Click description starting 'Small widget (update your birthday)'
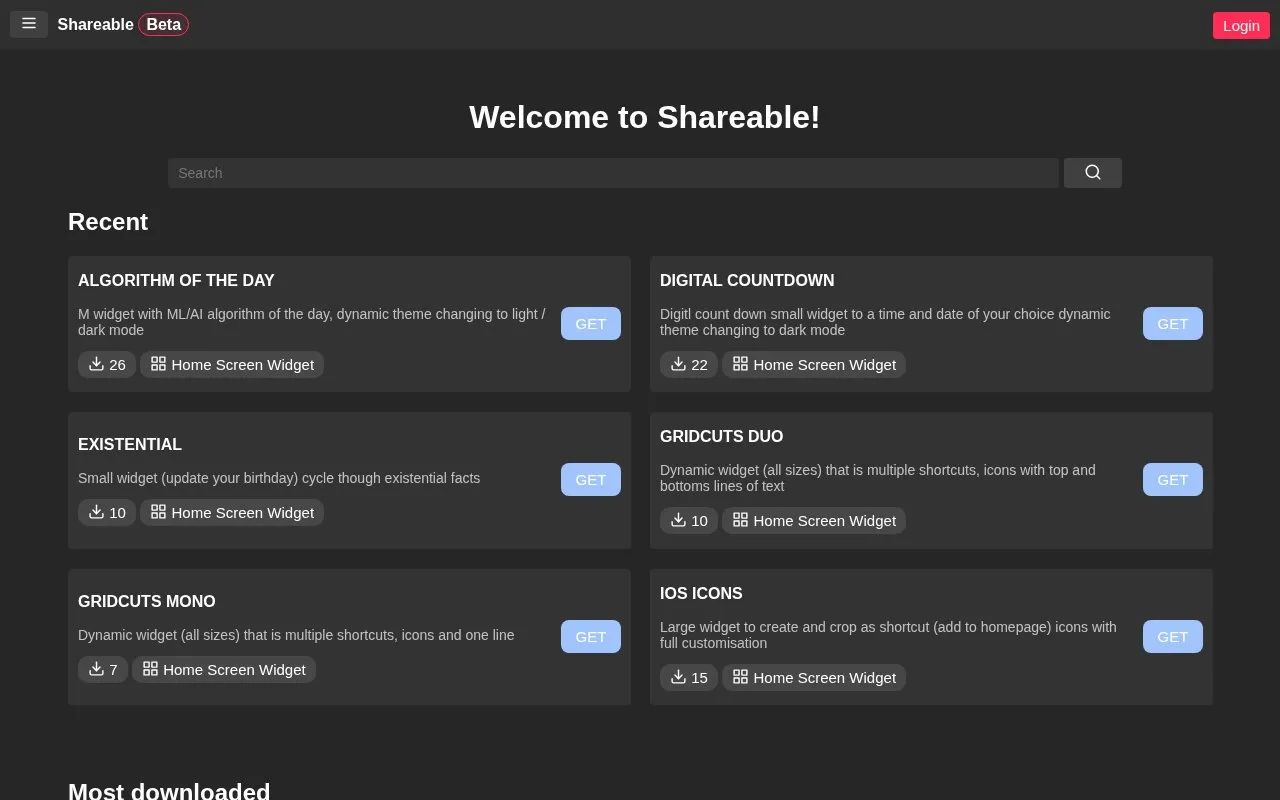 (279, 478)
